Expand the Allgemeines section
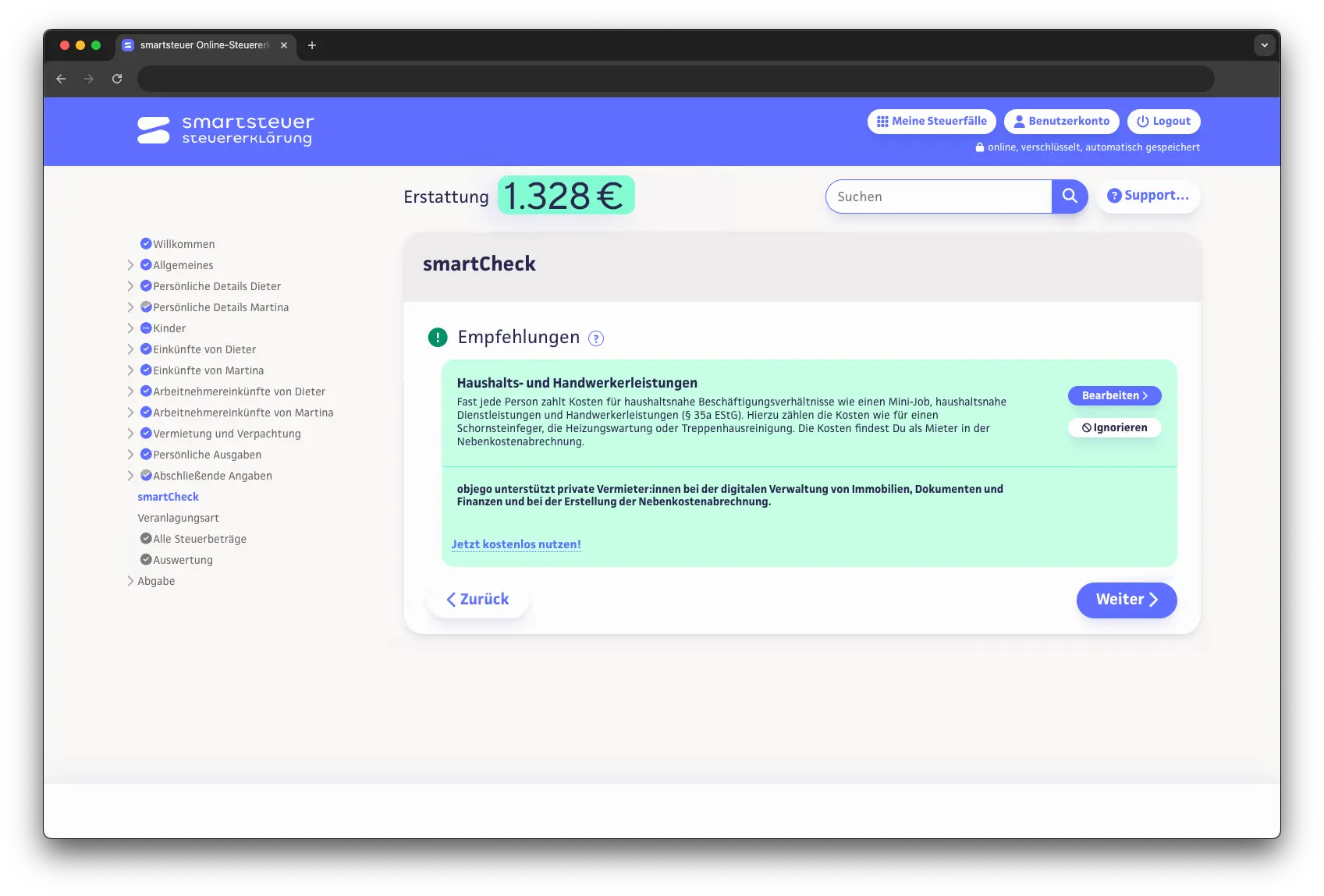Image resolution: width=1324 pixels, height=896 pixels. tap(130, 265)
